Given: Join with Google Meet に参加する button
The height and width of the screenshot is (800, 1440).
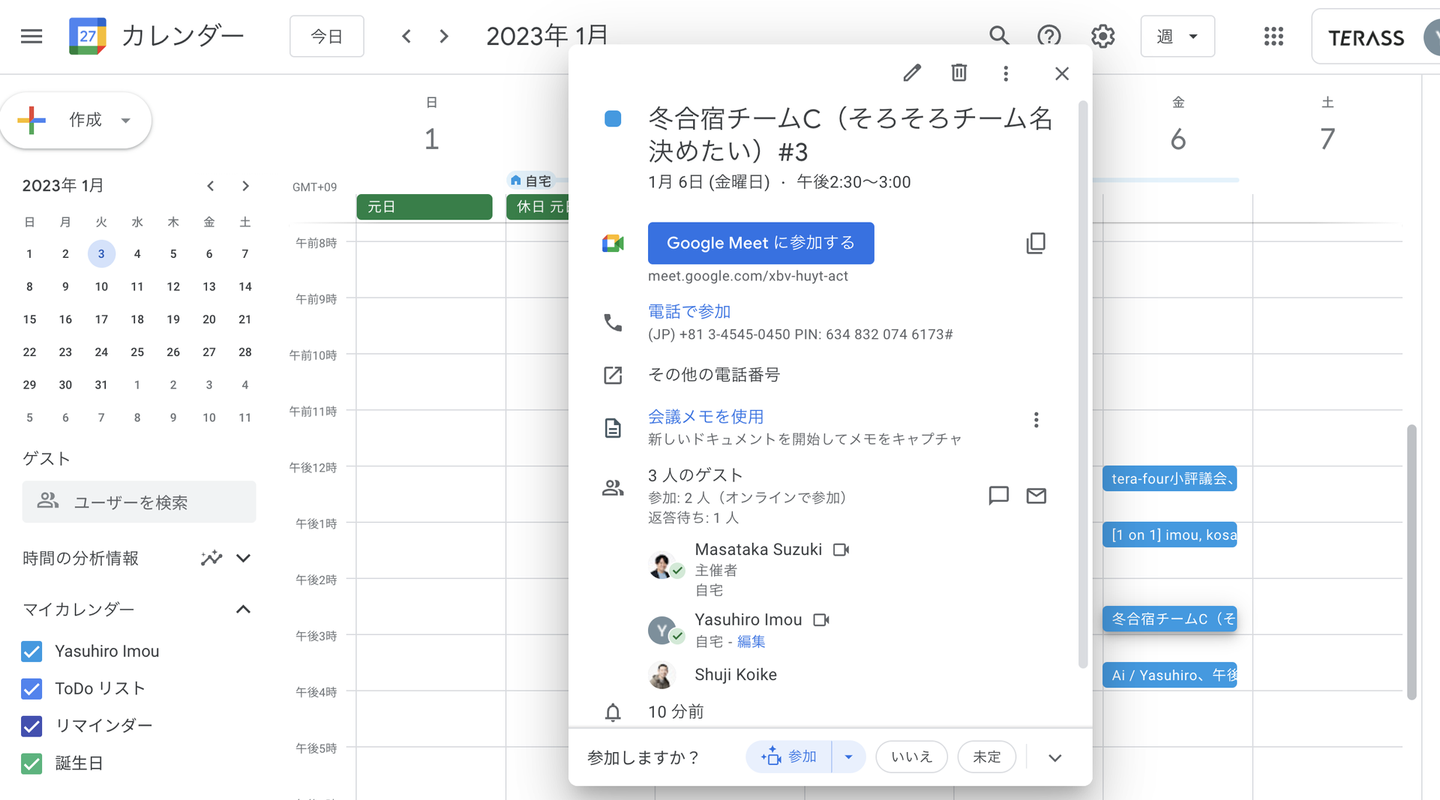Looking at the screenshot, I should 761,243.
